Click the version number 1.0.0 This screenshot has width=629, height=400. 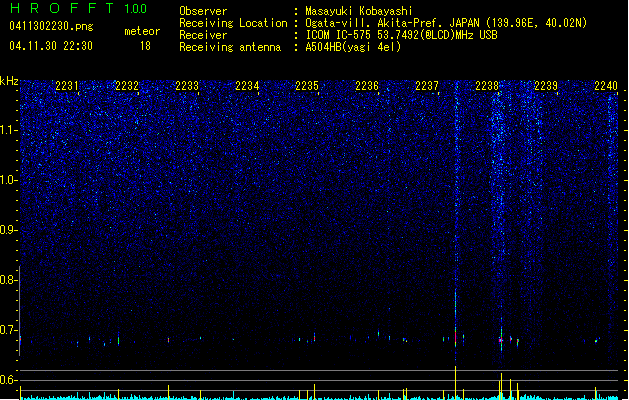click(136, 8)
